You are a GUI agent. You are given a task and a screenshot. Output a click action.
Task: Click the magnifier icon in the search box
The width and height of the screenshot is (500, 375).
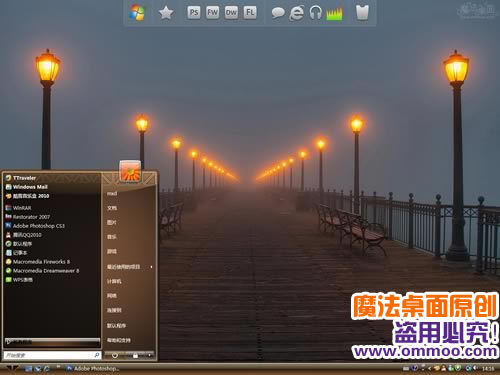pos(96,355)
